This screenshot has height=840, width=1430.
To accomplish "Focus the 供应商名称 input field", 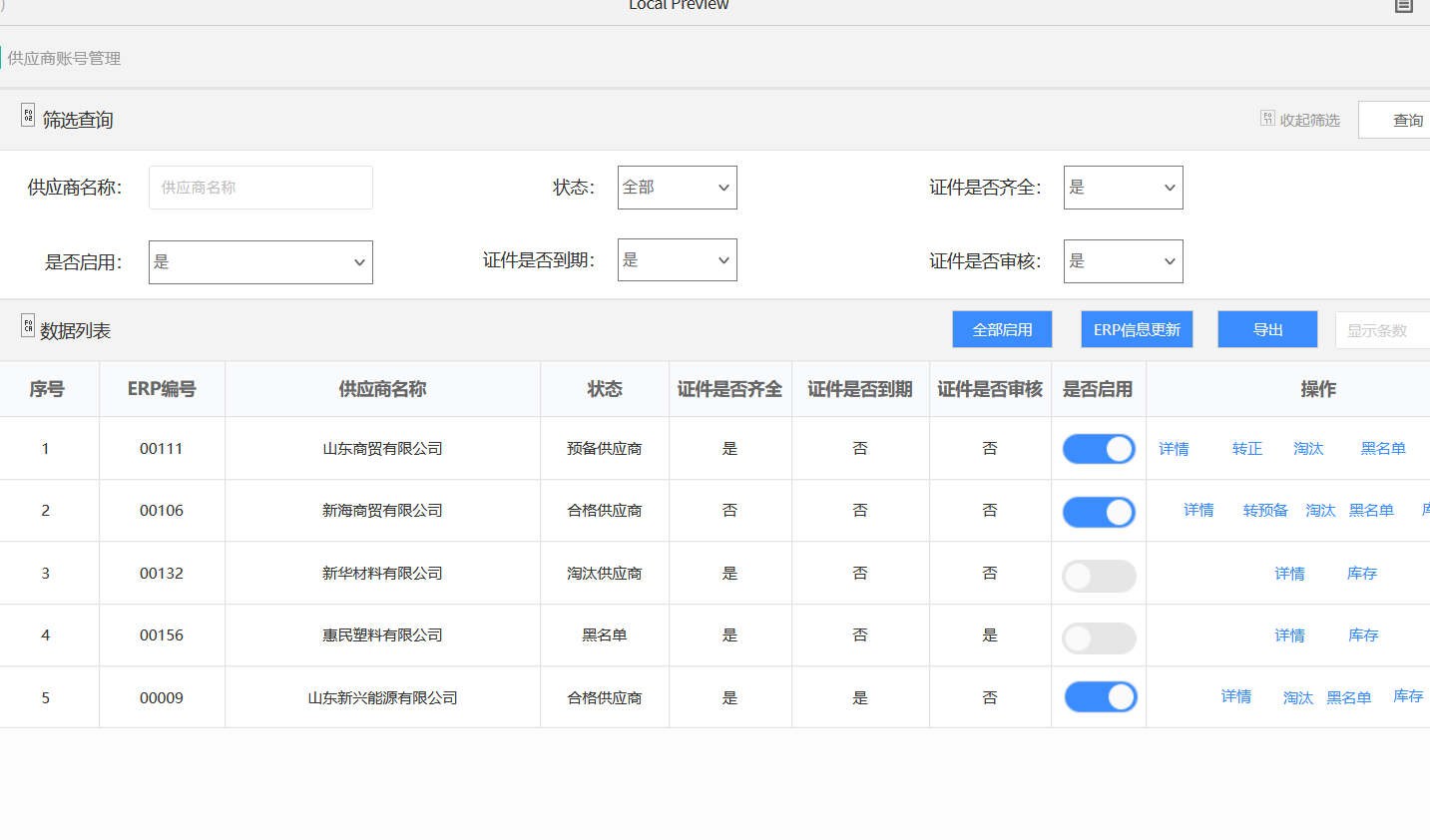I will (260, 188).
